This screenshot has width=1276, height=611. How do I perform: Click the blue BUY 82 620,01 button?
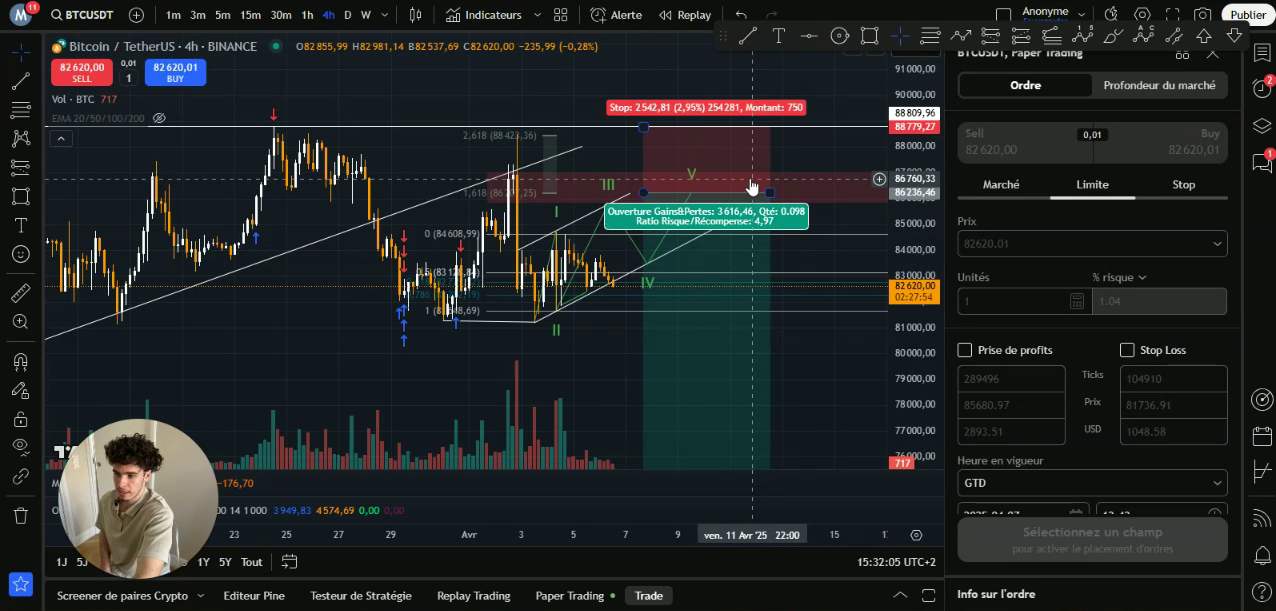point(175,72)
